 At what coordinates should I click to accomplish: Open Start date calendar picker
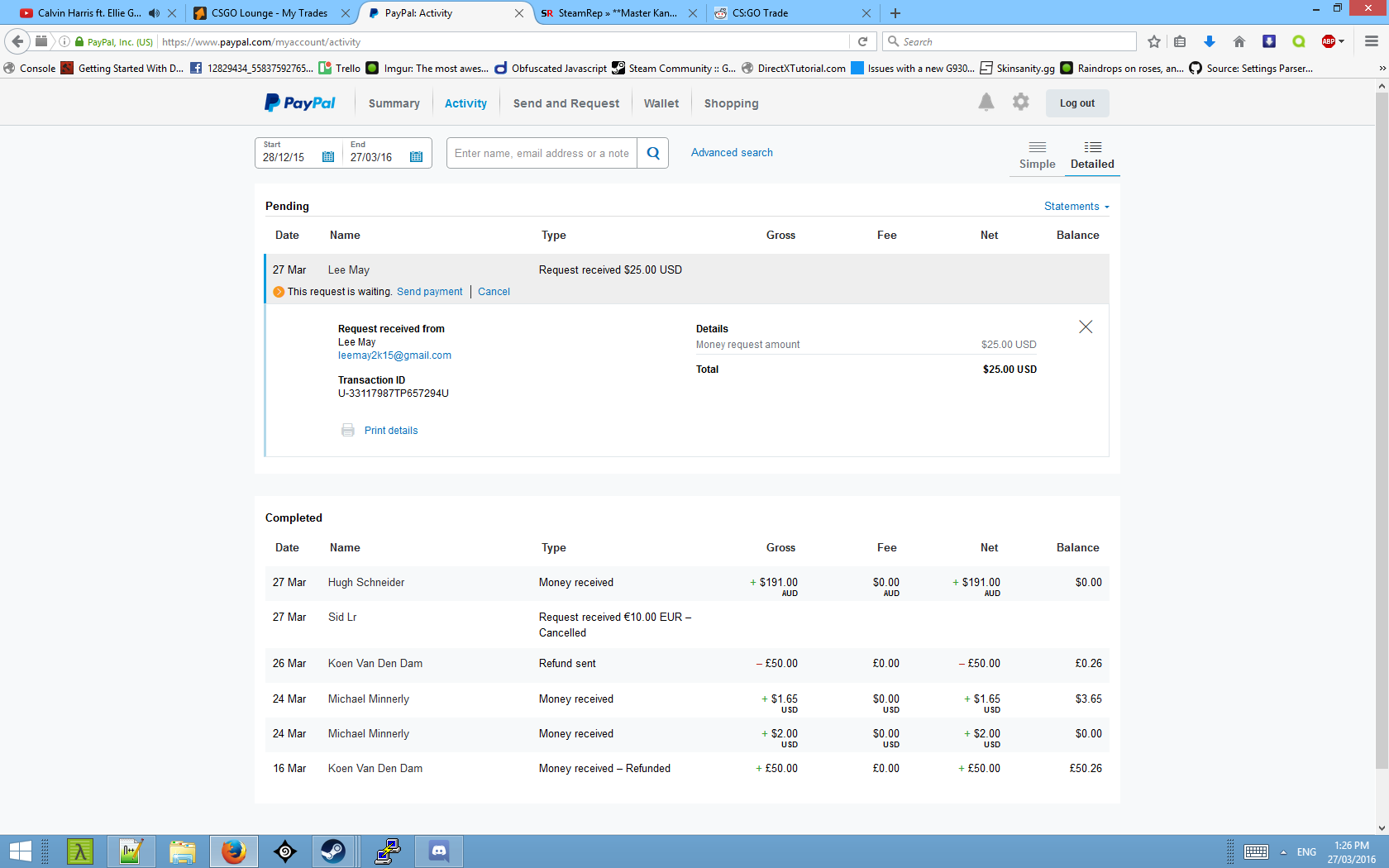pos(328,157)
